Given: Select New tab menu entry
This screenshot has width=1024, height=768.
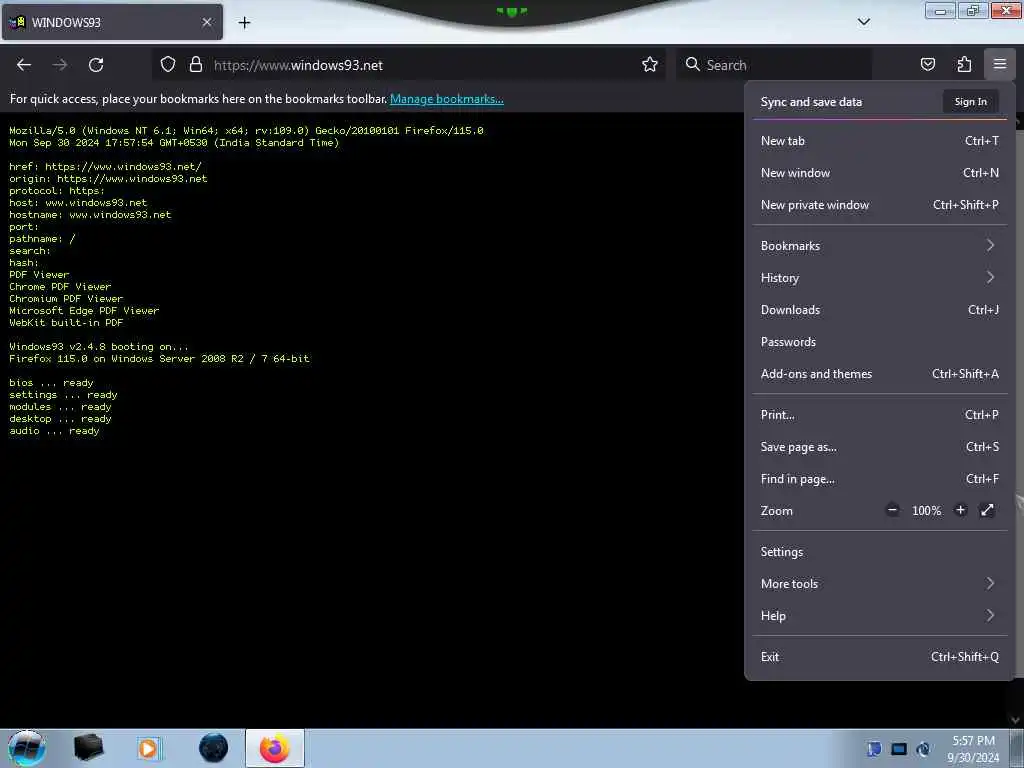Looking at the screenshot, I should (x=879, y=141).
